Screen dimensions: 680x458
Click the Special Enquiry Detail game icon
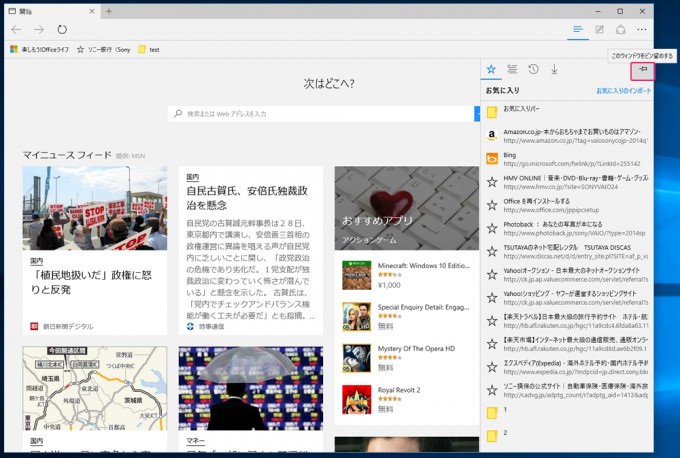coord(356,317)
